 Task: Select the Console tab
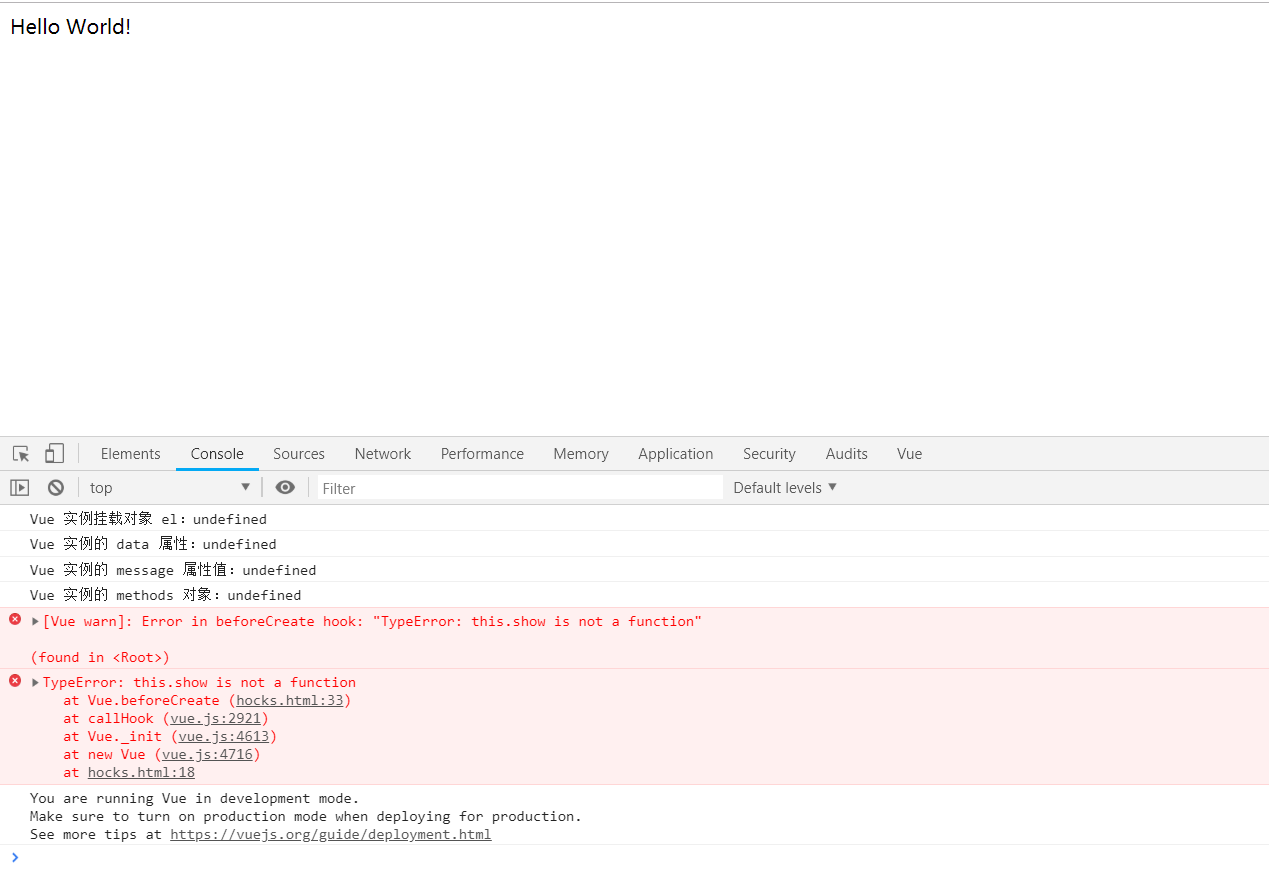(x=217, y=454)
